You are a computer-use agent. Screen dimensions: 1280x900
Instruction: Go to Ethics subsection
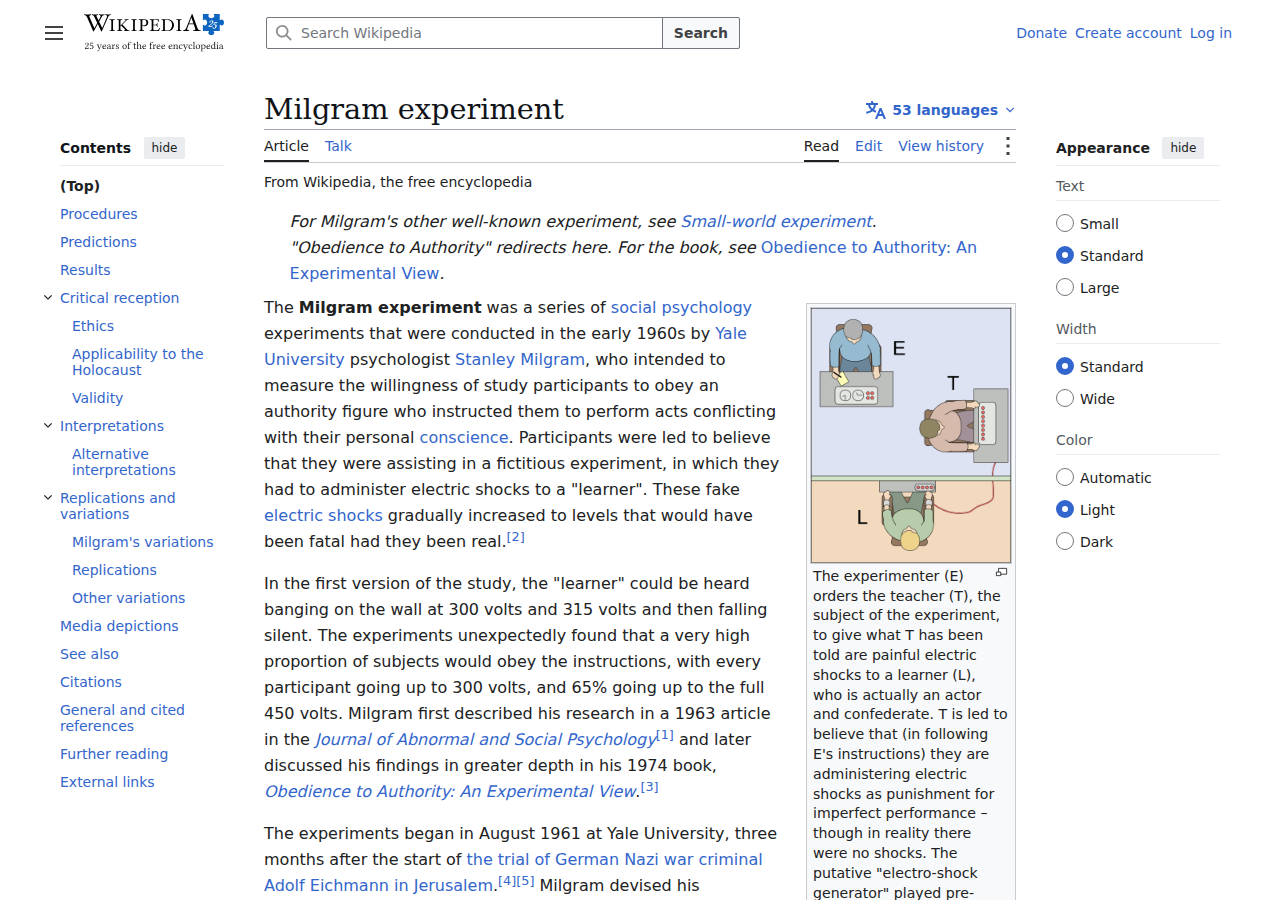tap(93, 326)
